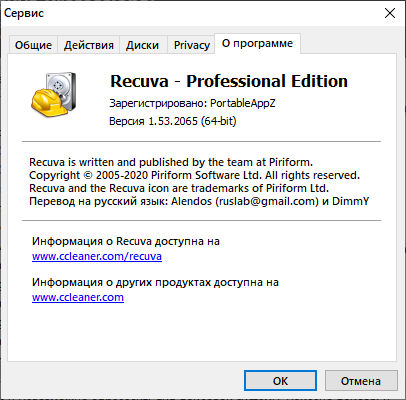The width and height of the screenshot is (406, 400).
Task: Click 'Информация о других продуктах' text
Action: click(155, 282)
